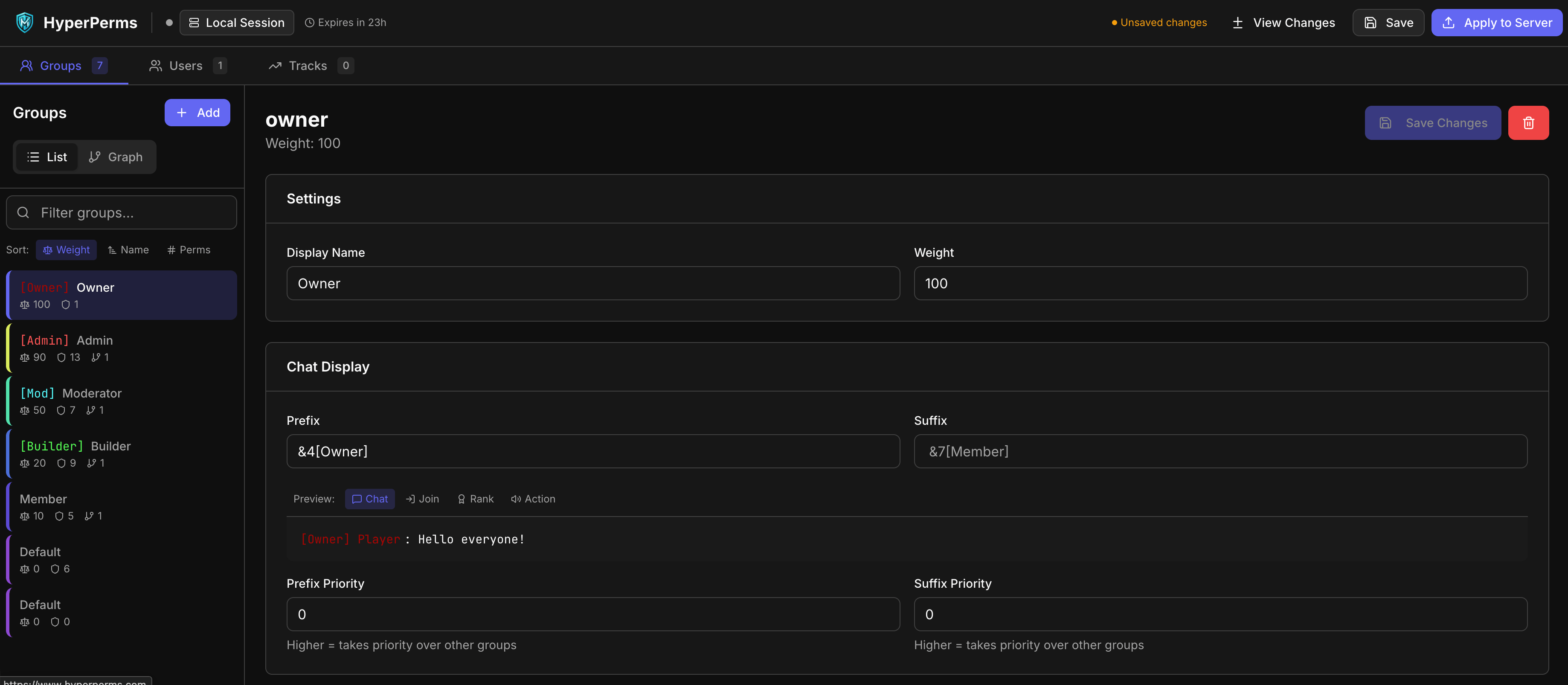Click the clock icon beside Expires in 23h
The height and width of the screenshot is (685, 1568).
(309, 23)
